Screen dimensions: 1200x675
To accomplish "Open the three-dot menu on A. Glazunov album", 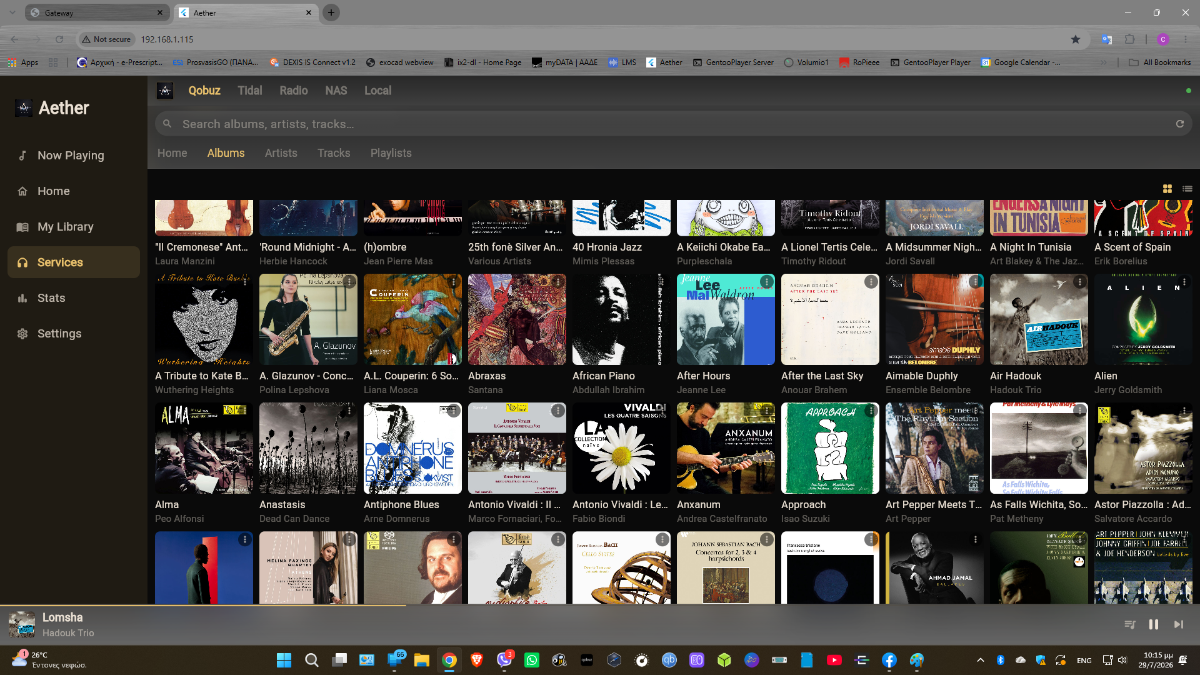I will pos(348,283).
